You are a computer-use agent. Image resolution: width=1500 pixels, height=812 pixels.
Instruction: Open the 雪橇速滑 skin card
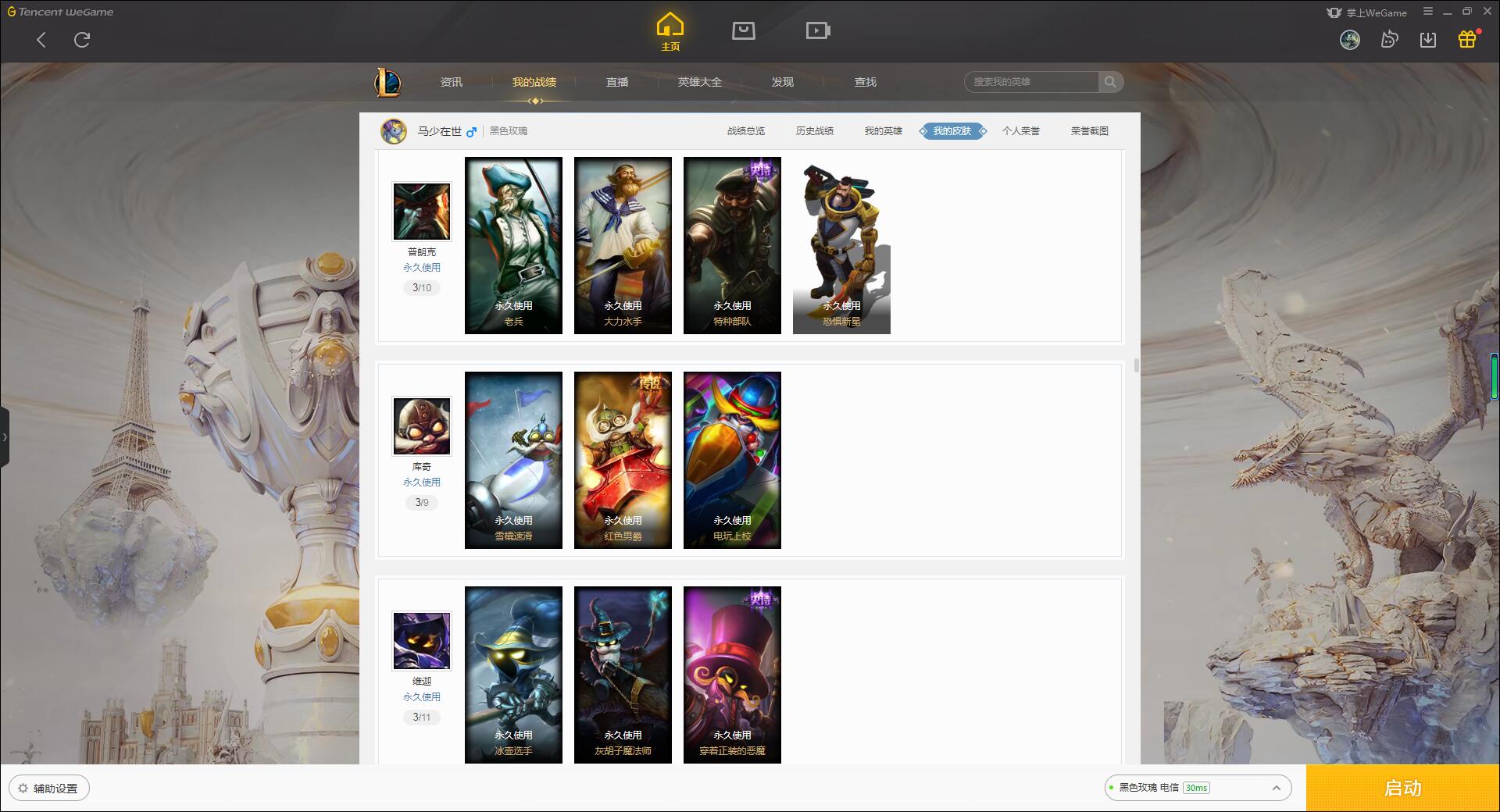click(513, 461)
